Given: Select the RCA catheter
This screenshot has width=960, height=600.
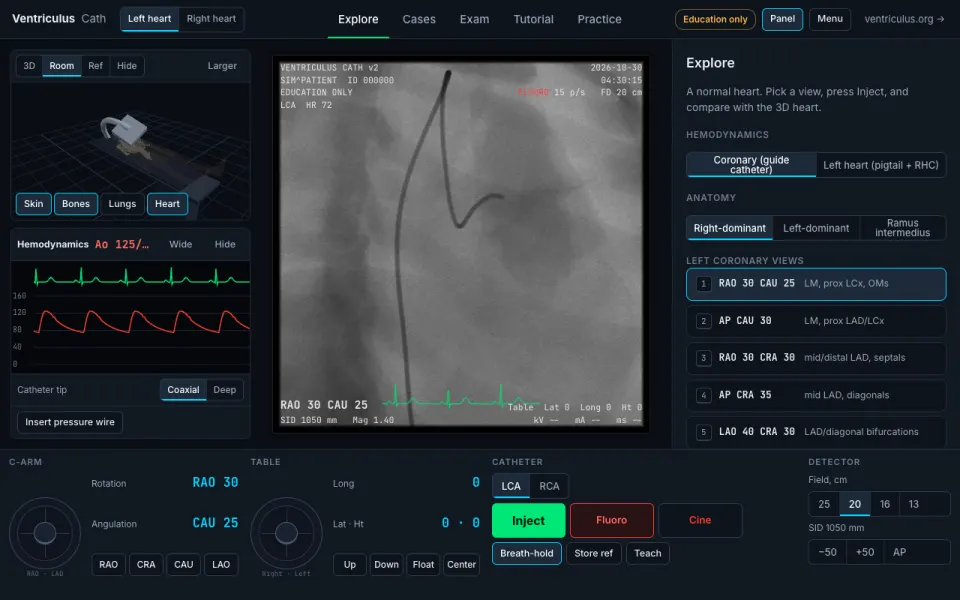Looking at the screenshot, I should [549, 486].
